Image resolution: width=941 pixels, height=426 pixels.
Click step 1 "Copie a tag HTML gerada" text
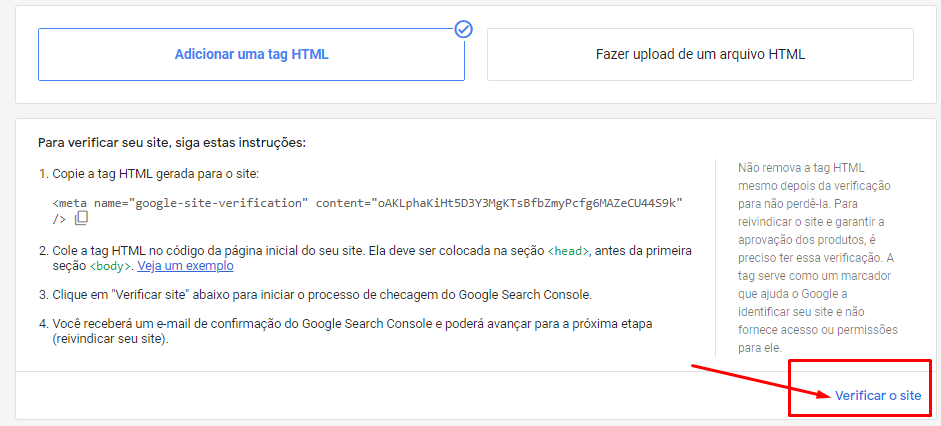click(155, 174)
